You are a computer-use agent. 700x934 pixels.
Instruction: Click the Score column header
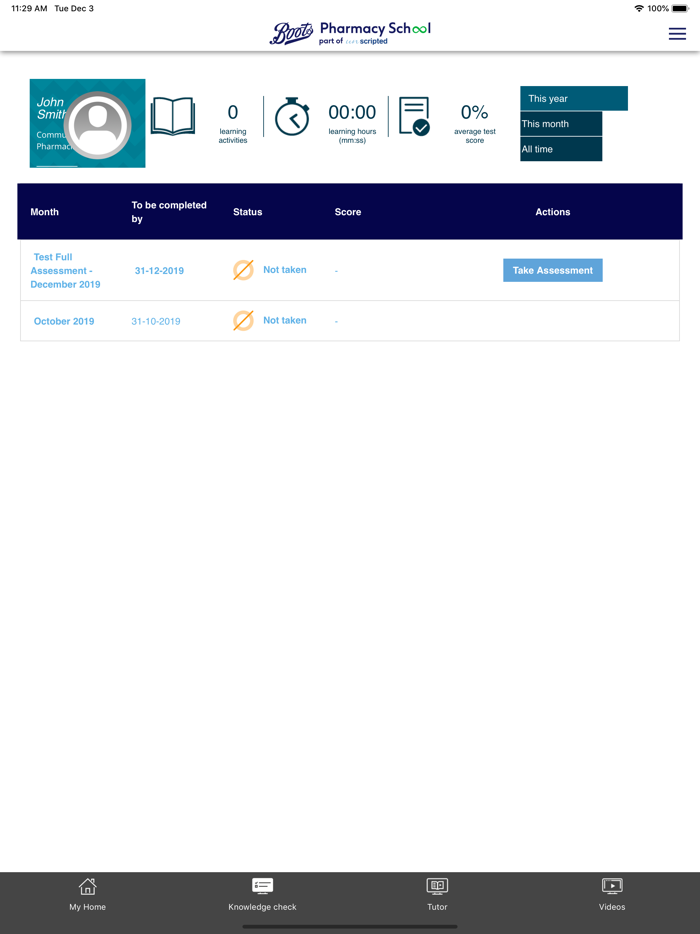click(348, 212)
